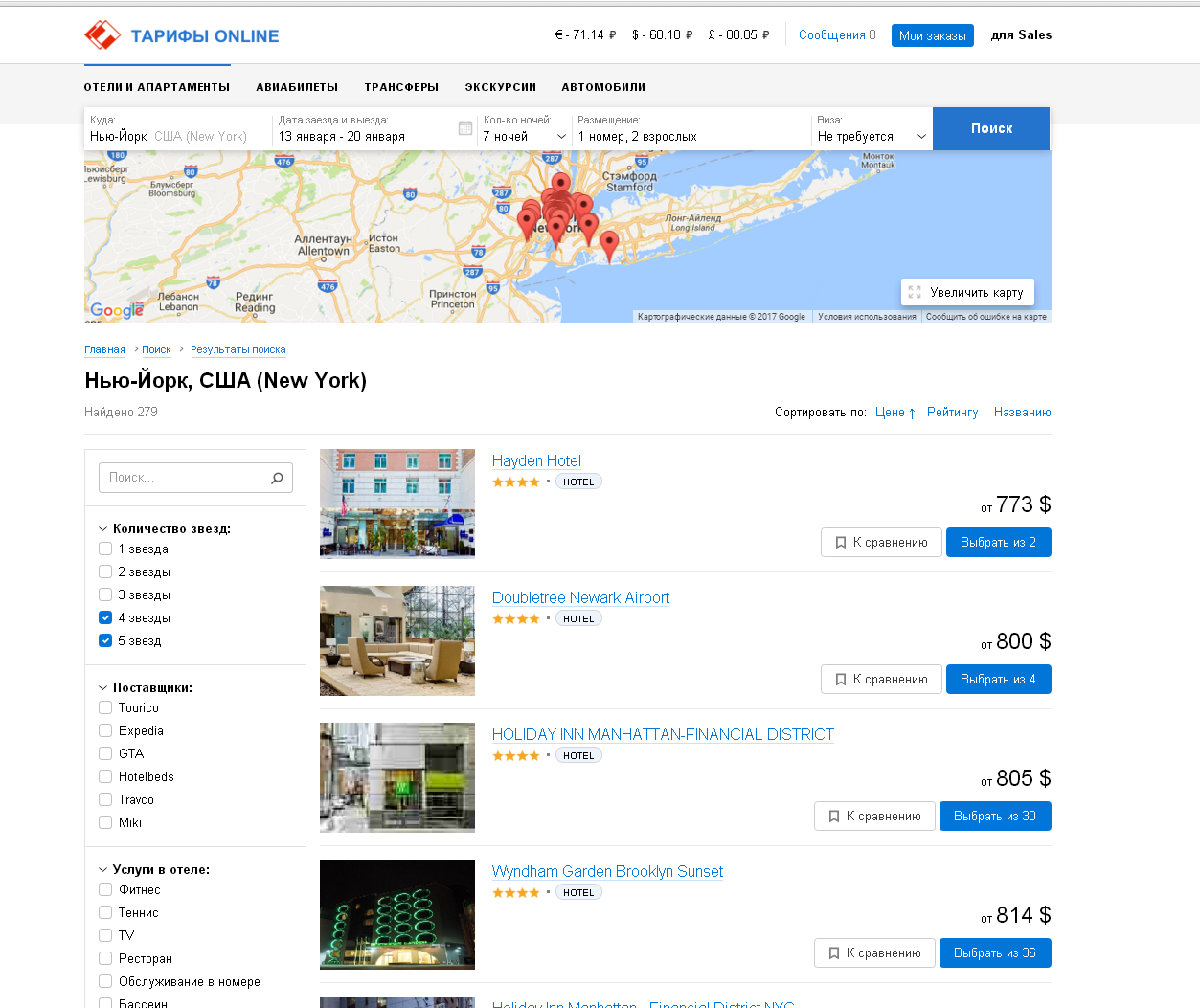Viewport: 1200px width, 1008px height.
Task: Open the Doubletree Newark Airport hotel link
Action: [x=580, y=597]
